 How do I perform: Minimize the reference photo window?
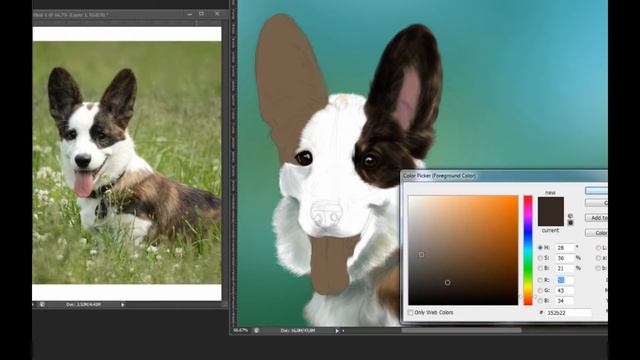coord(190,14)
